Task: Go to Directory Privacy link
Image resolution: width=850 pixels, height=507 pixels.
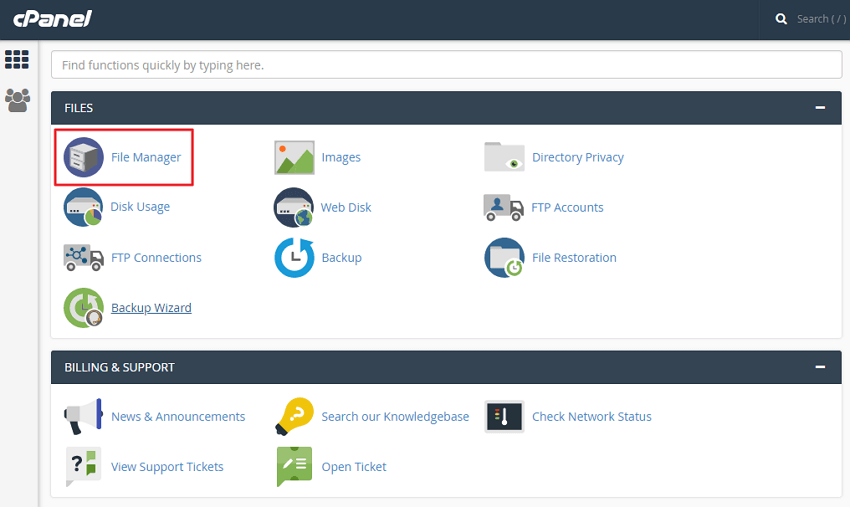Action: [578, 157]
